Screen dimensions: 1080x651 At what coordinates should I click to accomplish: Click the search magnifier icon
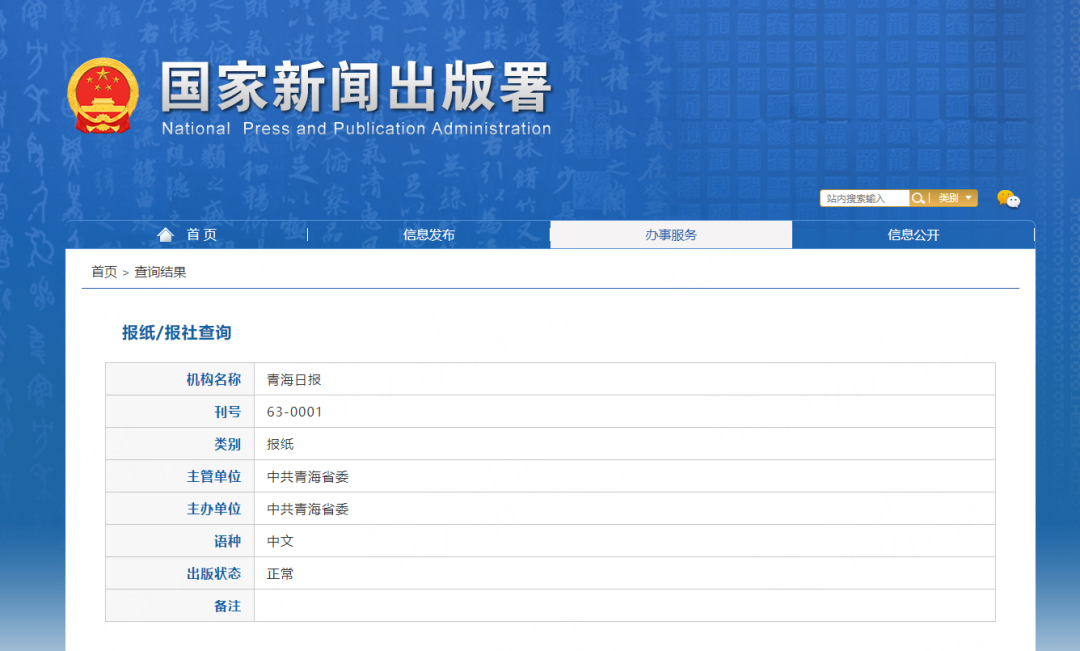coord(917,198)
